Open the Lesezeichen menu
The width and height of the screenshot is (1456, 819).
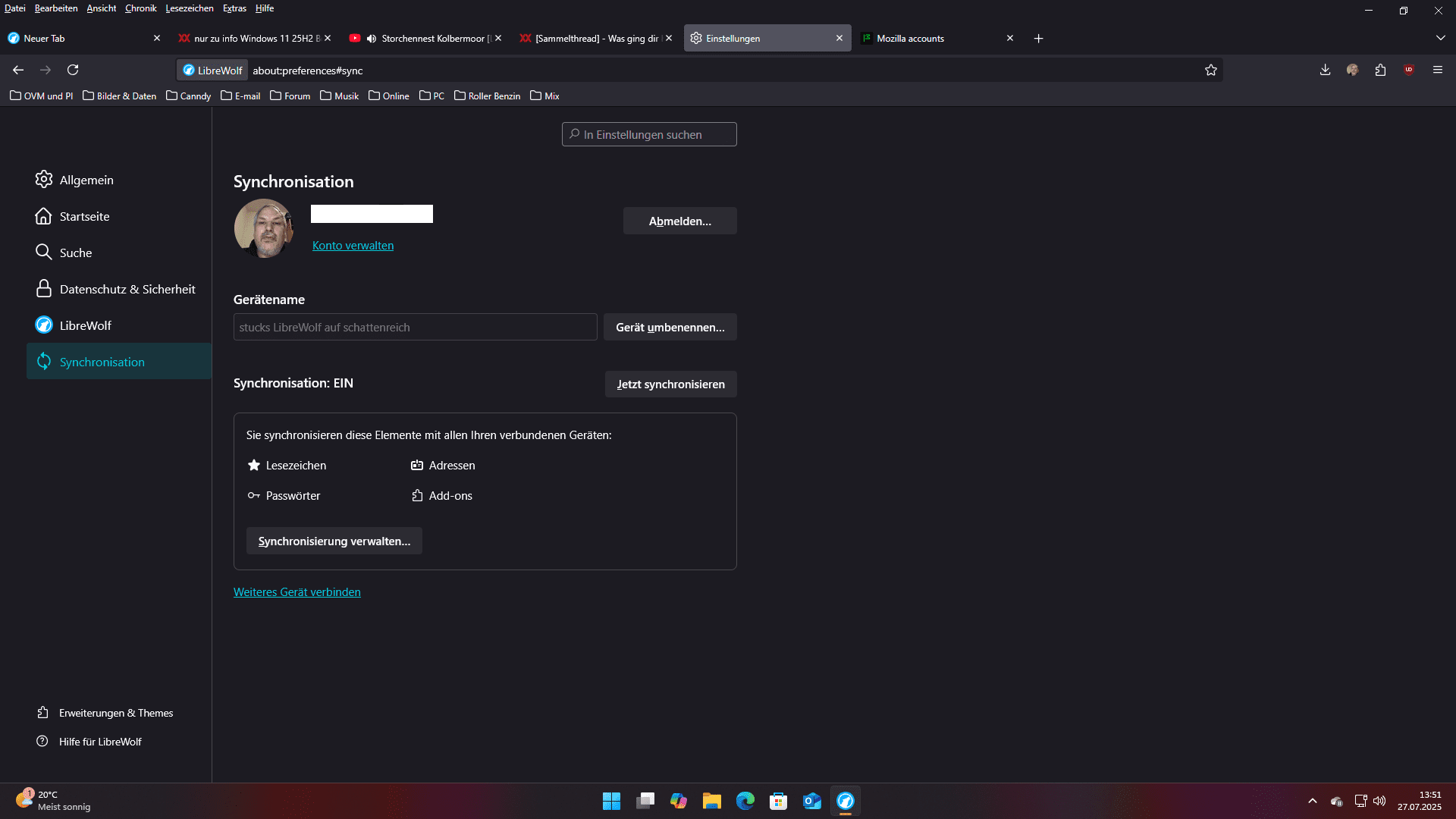190,8
